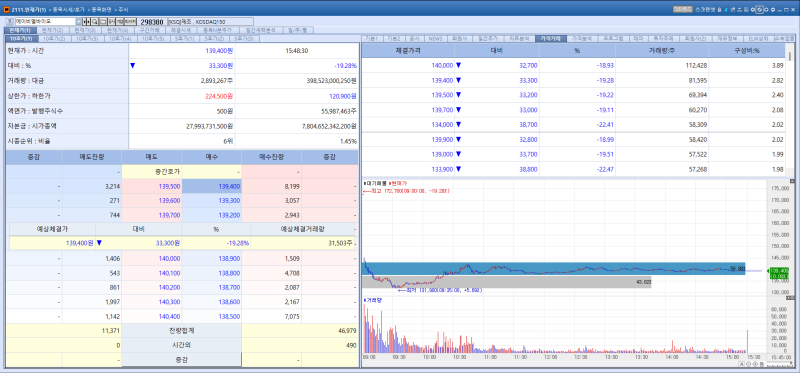Click the stock code 298380 field
Screen dimensions: 800x373
[152, 22]
